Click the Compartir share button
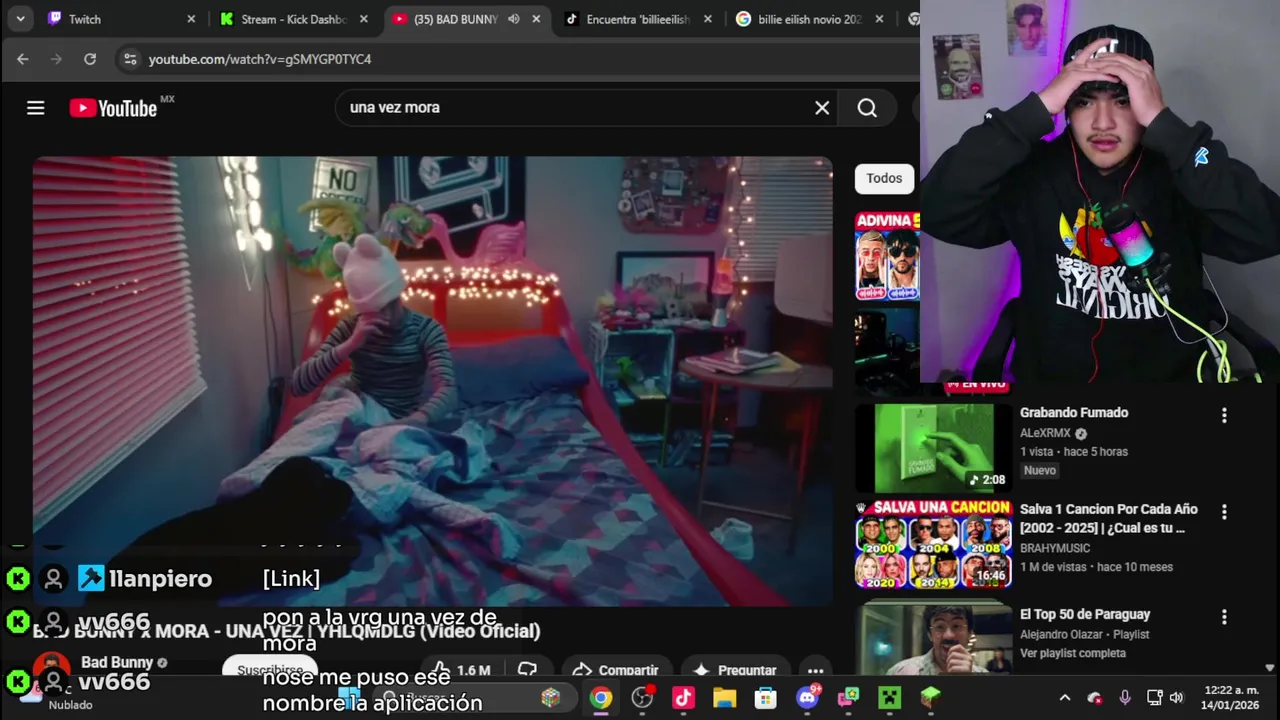This screenshot has height=720, width=1280. (616, 671)
